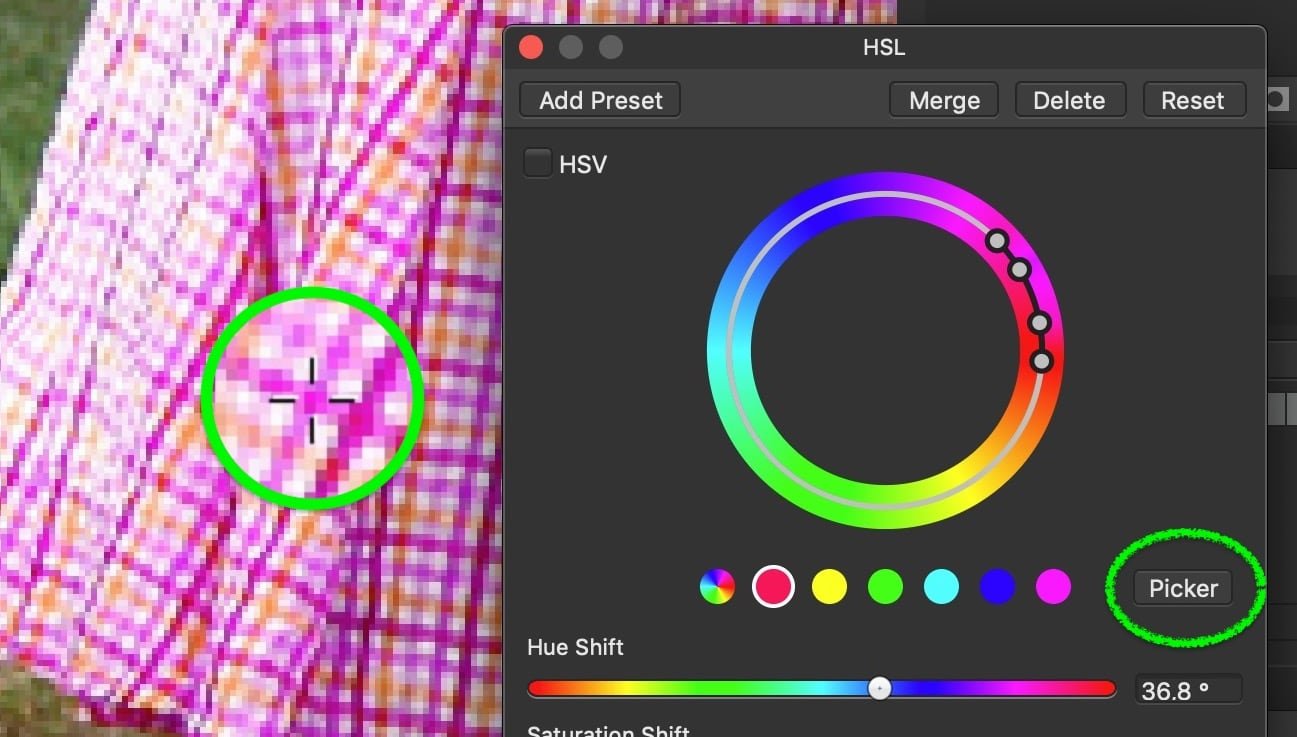Select the green channel swatch

tap(885, 587)
